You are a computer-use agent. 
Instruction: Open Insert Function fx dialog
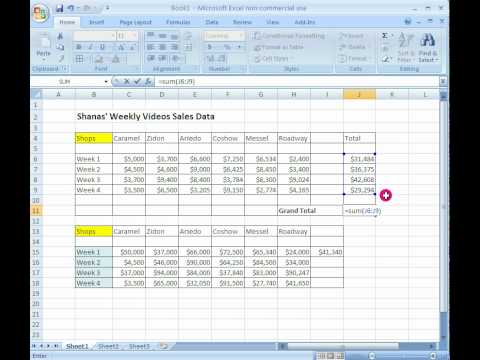pos(148,81)
